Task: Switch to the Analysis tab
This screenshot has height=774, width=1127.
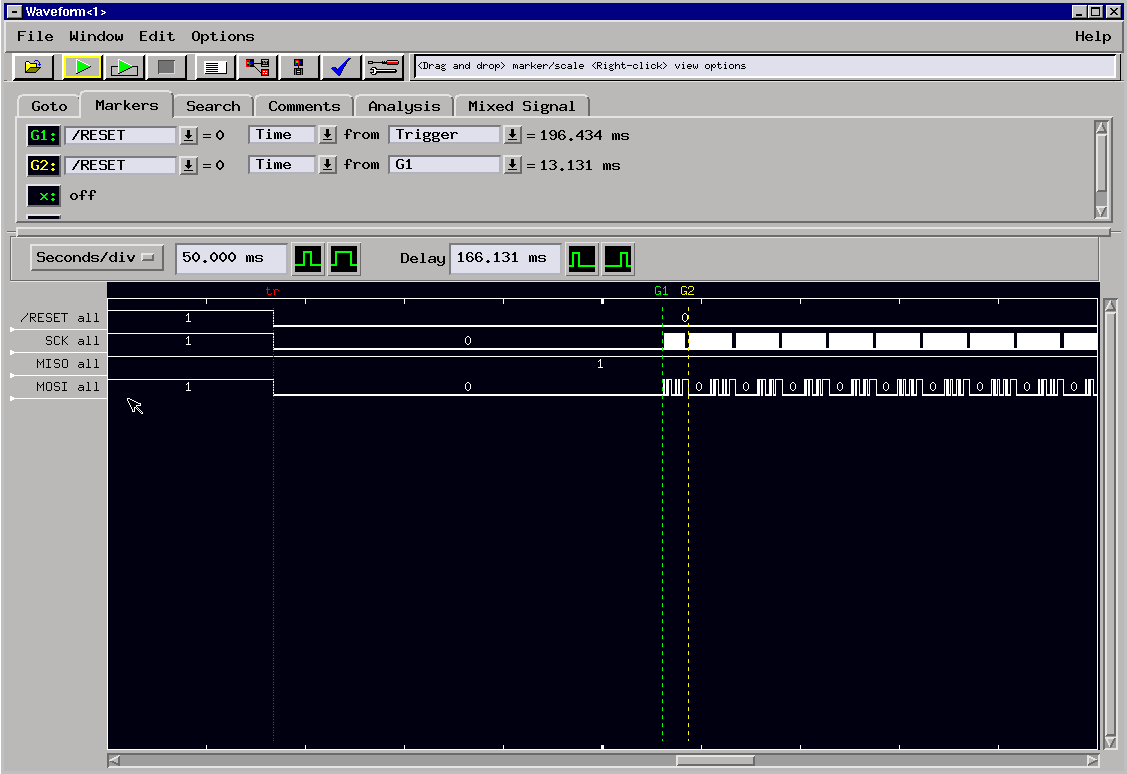Action: click(x=404, y=106)
